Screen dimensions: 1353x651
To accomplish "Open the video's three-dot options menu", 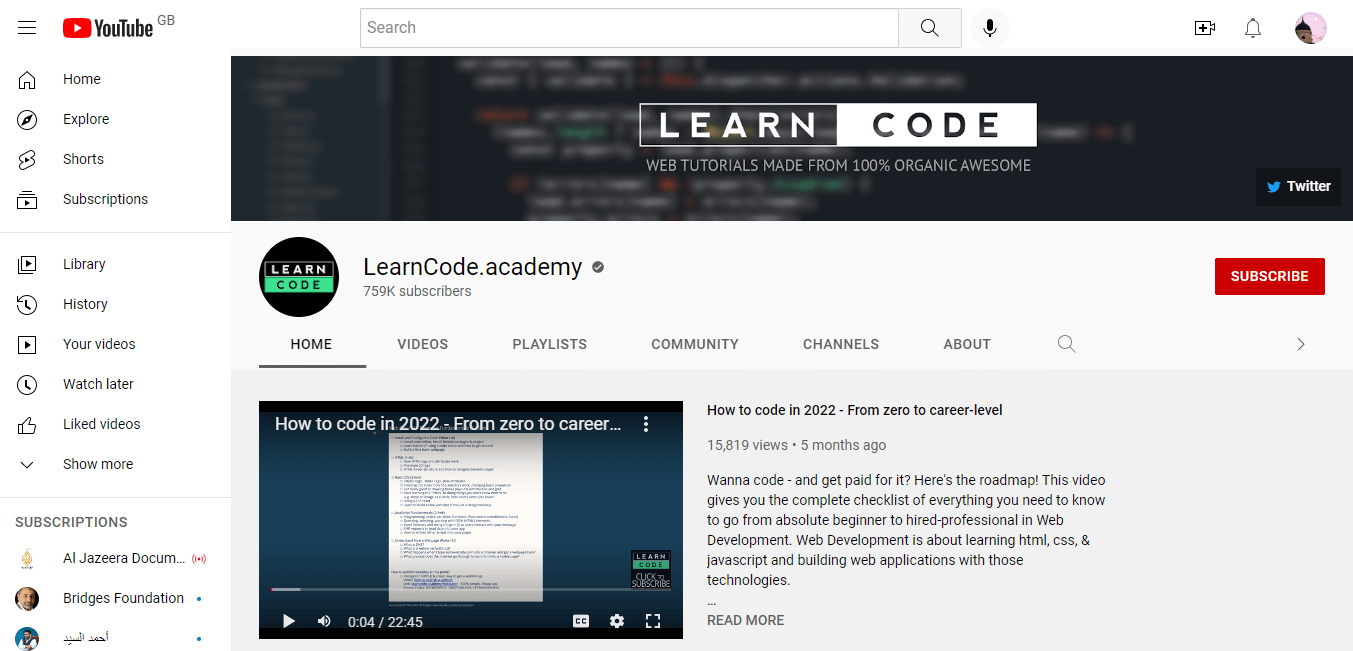I will [x=646, y=424].
